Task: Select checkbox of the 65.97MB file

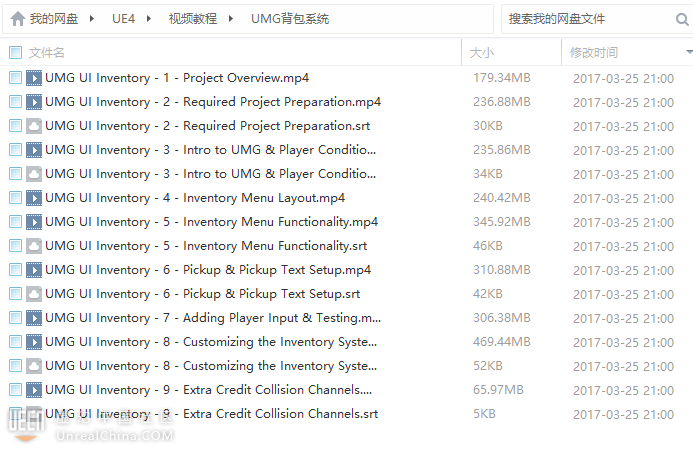Action: point(15,390)
